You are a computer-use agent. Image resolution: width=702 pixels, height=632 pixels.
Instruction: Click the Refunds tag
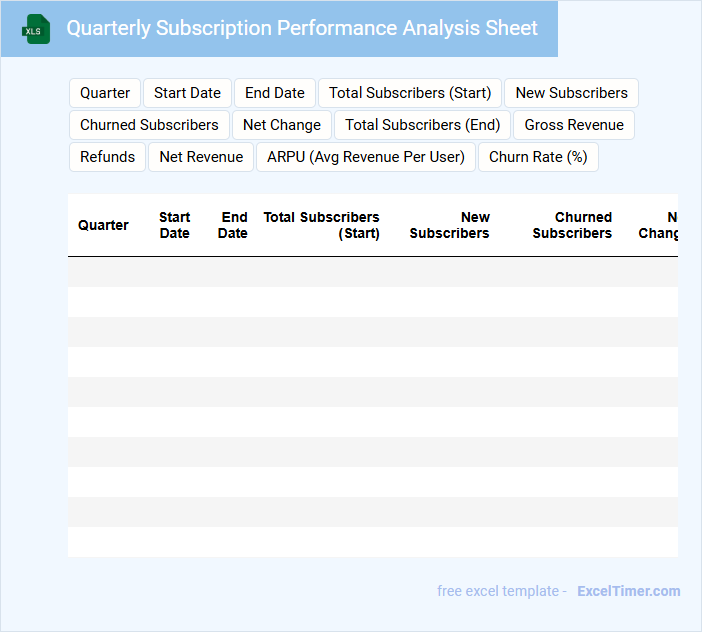[x=107, y=157]
